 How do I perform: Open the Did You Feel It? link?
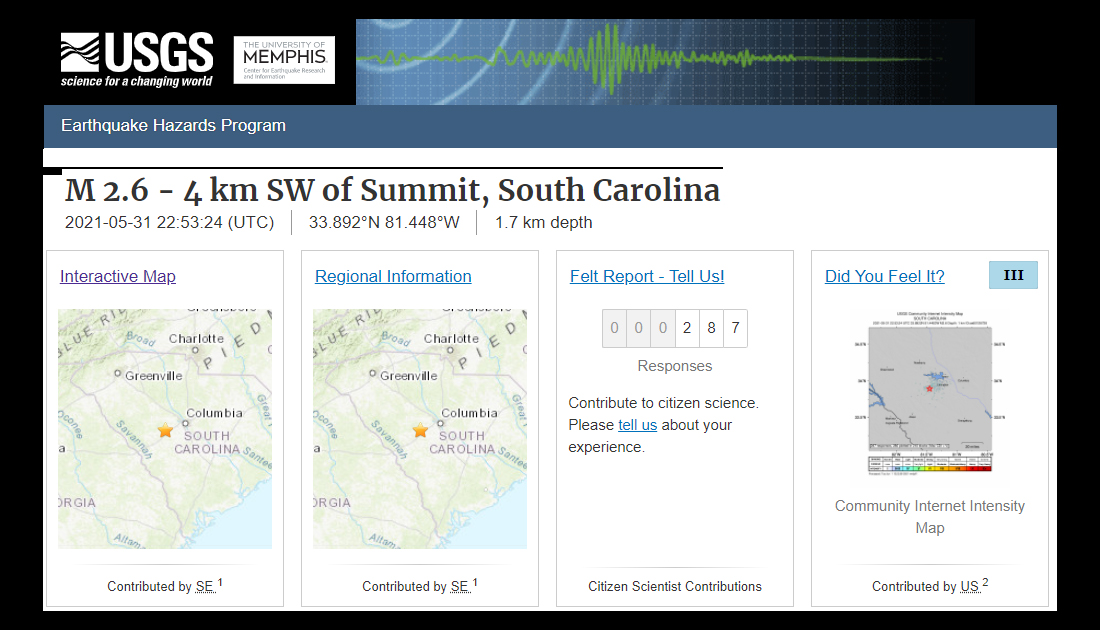(x=885, y=276)
